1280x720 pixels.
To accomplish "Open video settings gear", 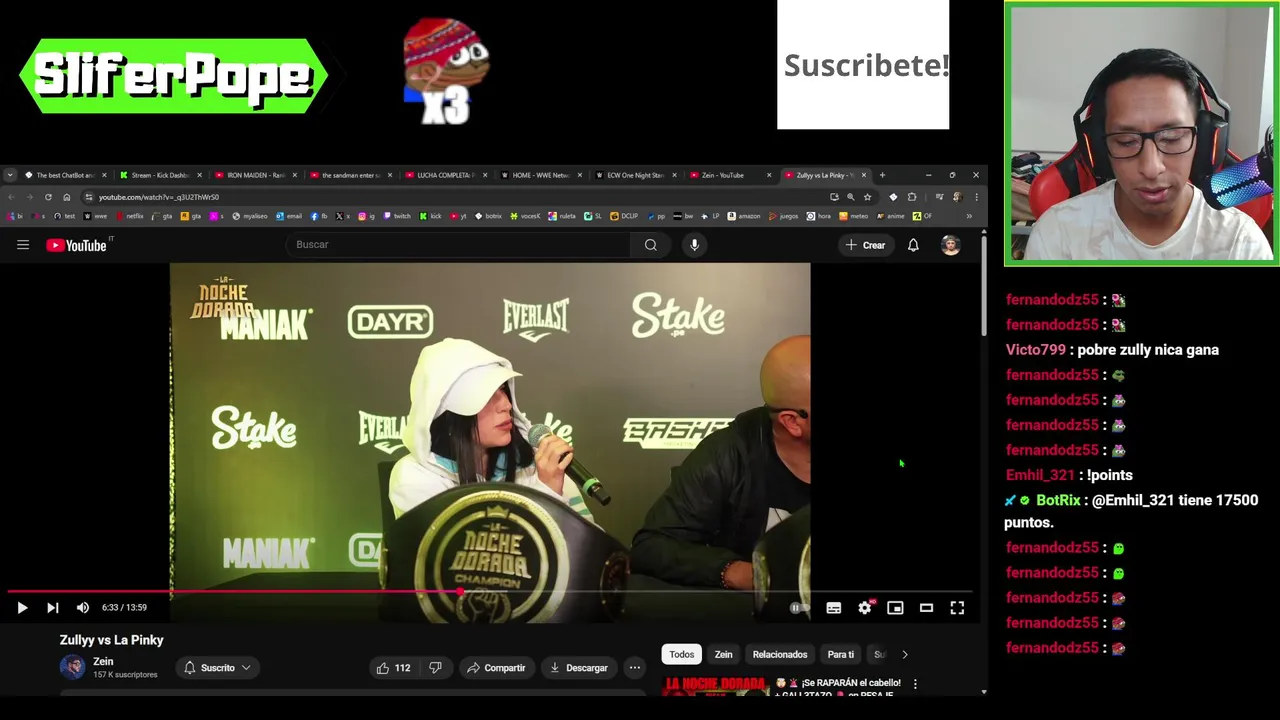I will (x=865, y=607).
